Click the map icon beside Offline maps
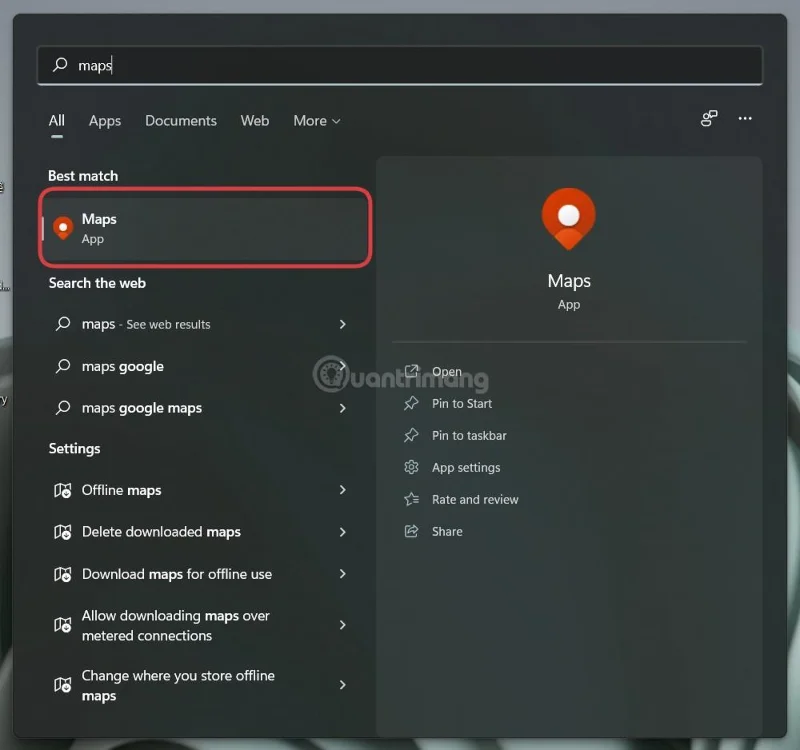 point(63,490)
